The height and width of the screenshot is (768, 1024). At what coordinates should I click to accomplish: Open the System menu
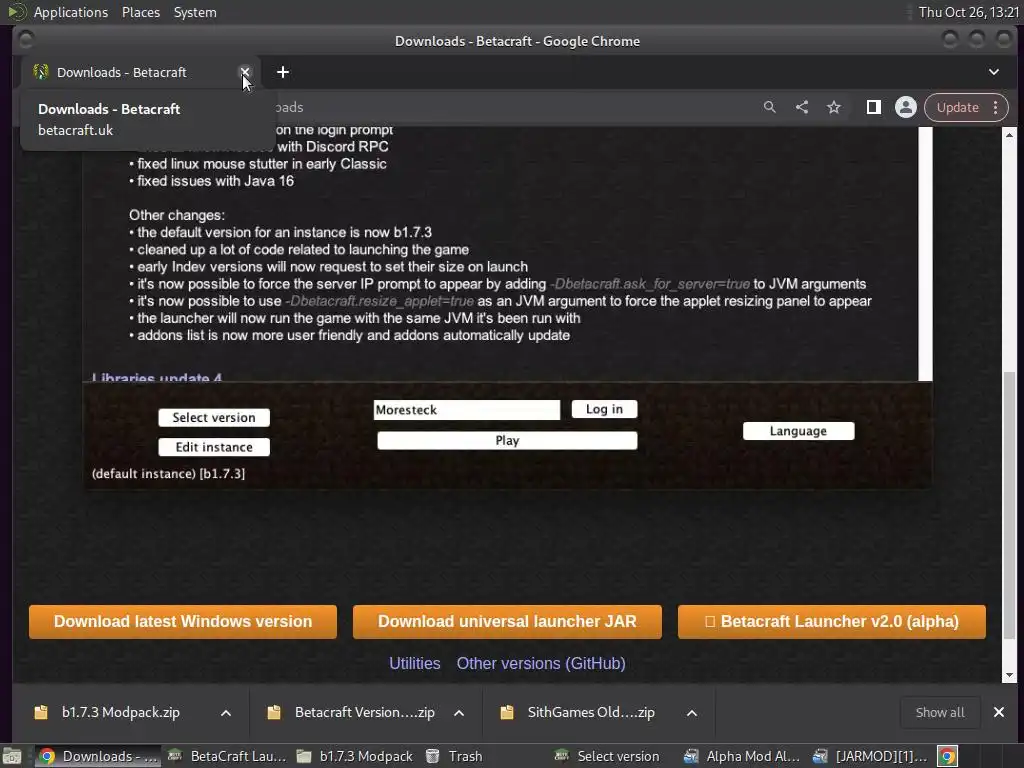coord(195,12)
